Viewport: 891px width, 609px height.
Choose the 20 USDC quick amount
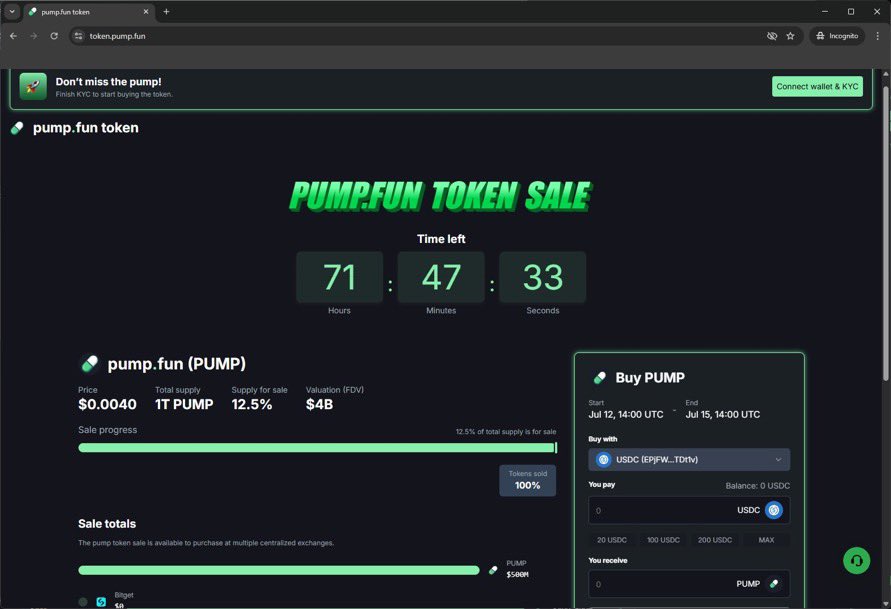[x=611, y=540]
